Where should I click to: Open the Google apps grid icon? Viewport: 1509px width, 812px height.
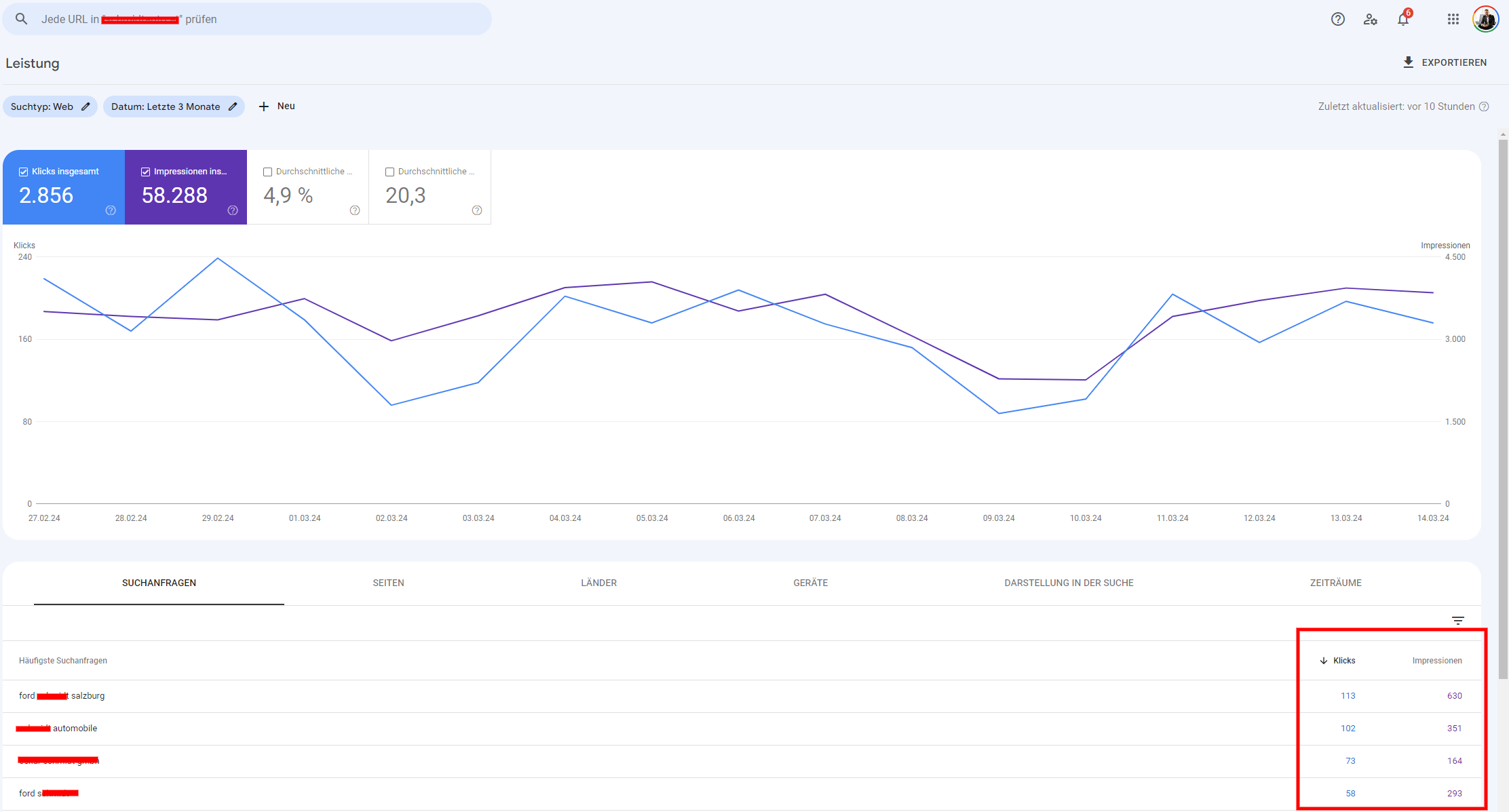tap(1453, 19)
